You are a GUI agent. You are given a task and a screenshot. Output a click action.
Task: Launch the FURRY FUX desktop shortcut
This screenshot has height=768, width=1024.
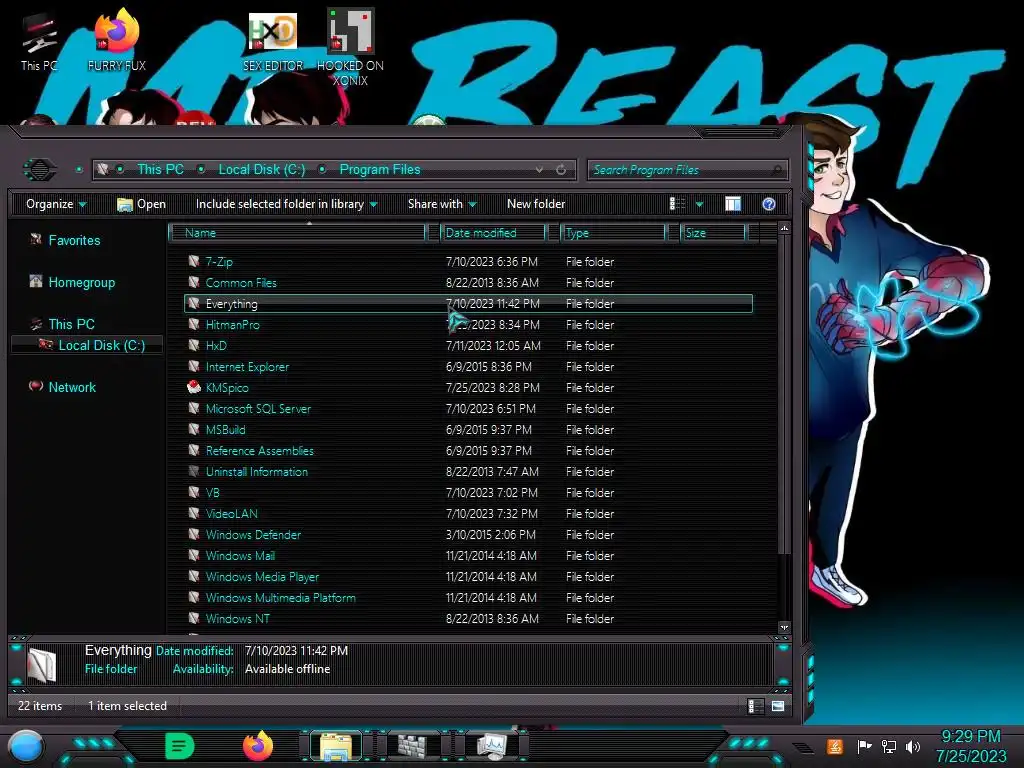[x=116, y=40]
